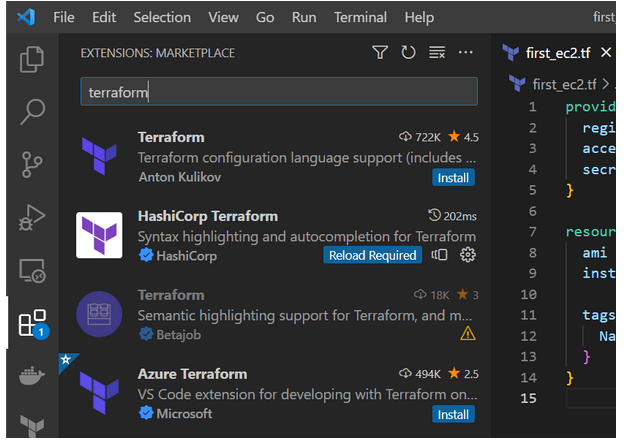Click Syntax highlighting and autocompletion description

[307, 236]
